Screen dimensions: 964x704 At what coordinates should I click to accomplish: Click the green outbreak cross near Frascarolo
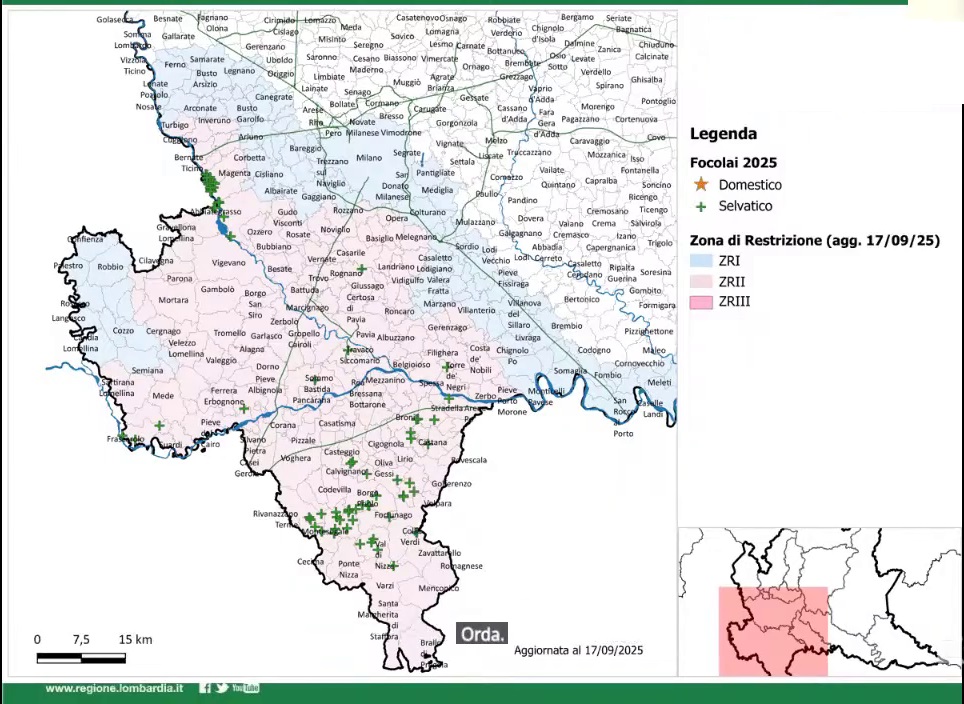159,426
